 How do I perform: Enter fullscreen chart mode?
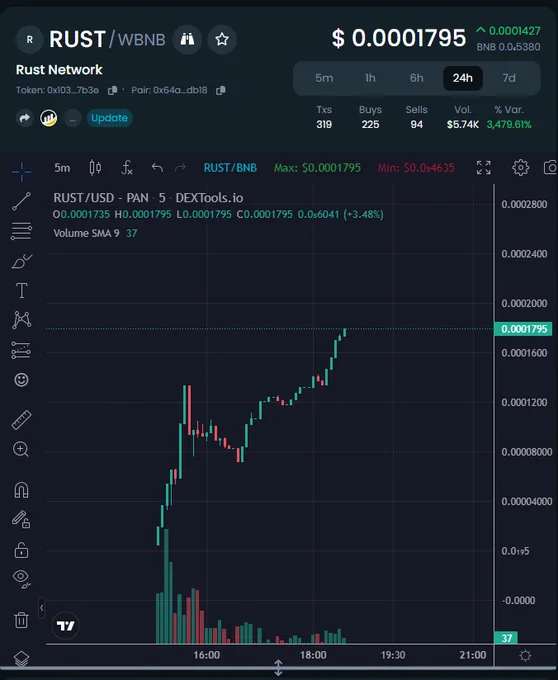(483, 168)
